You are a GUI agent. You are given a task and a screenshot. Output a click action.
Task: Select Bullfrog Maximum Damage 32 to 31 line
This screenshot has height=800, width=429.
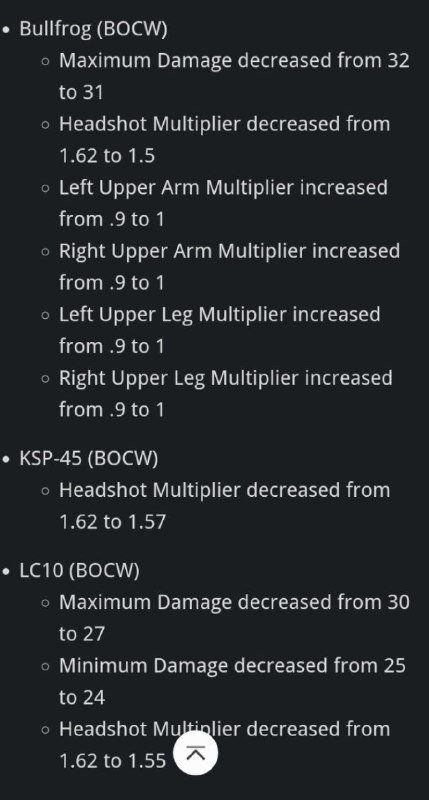tap(234, 76)
